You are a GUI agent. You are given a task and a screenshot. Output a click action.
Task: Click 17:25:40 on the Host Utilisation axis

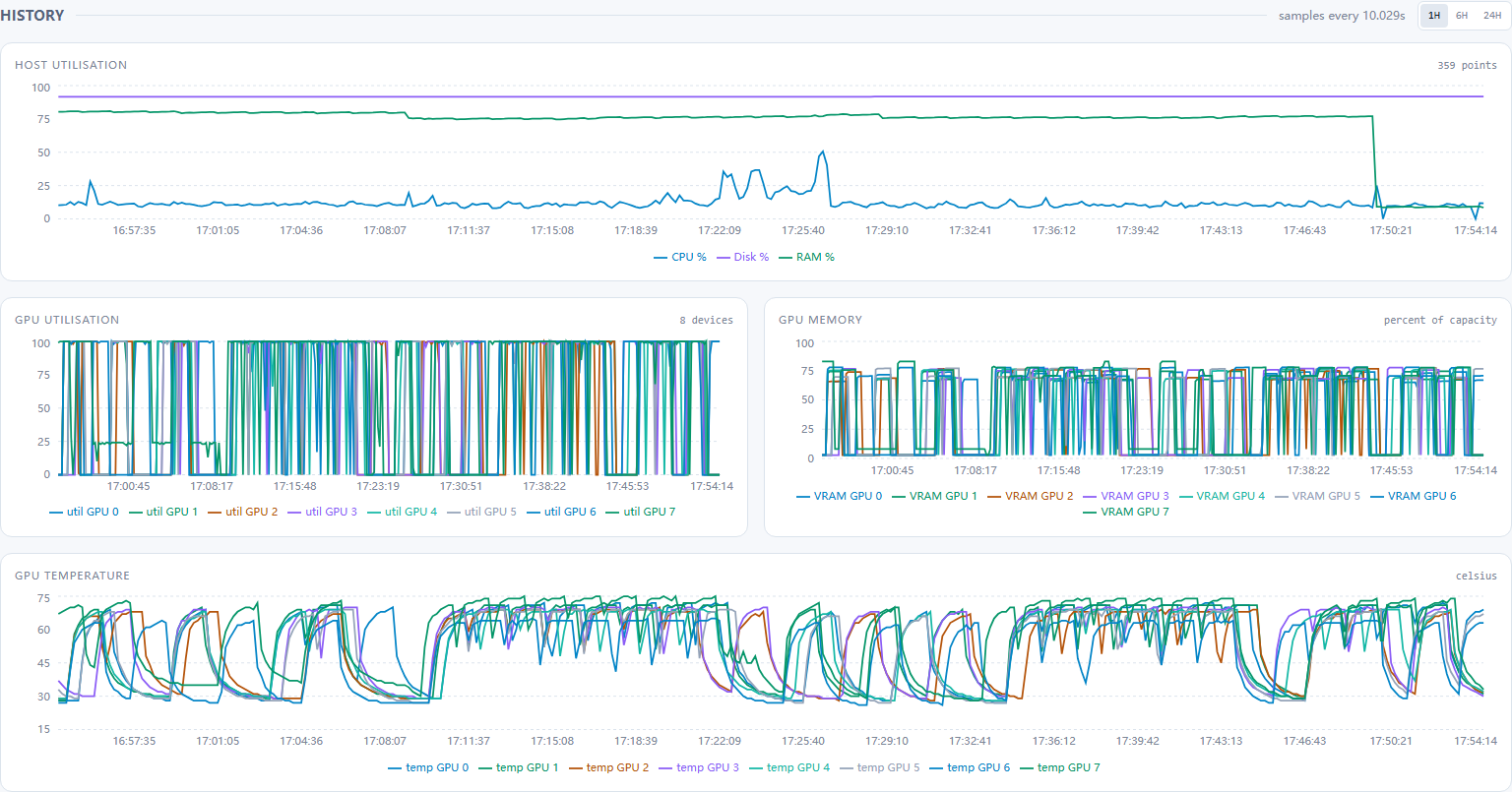click(803, 230)
